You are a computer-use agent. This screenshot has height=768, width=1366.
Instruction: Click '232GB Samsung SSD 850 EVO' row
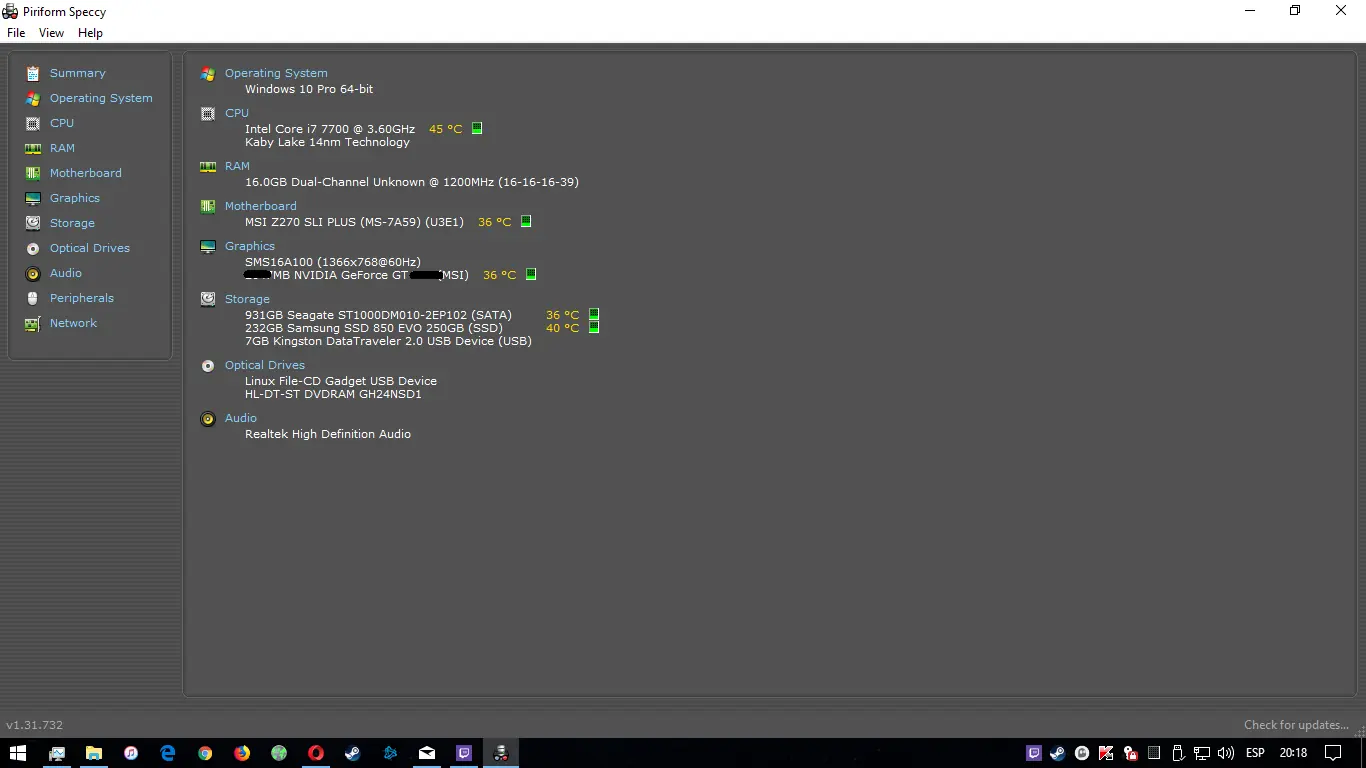(374, 328)
